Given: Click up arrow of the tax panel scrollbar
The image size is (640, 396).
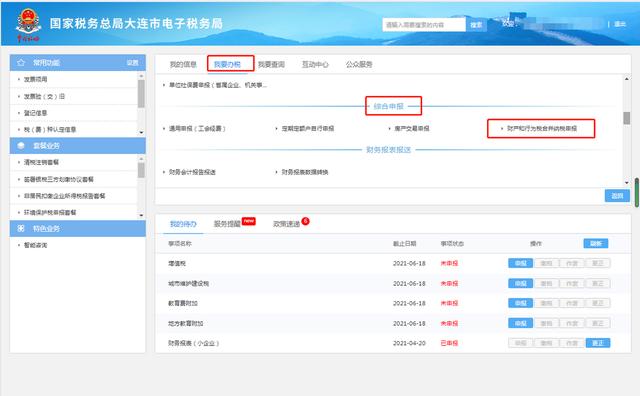Looking at the screenshot, I should [x=627, y=79].
